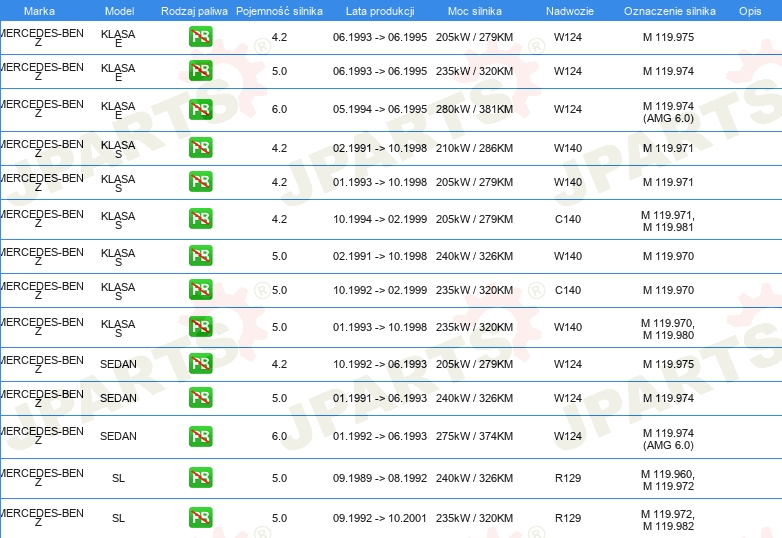
Task: Click the W140 body cell in the 210kW row
Action: (x=568, y=148)
